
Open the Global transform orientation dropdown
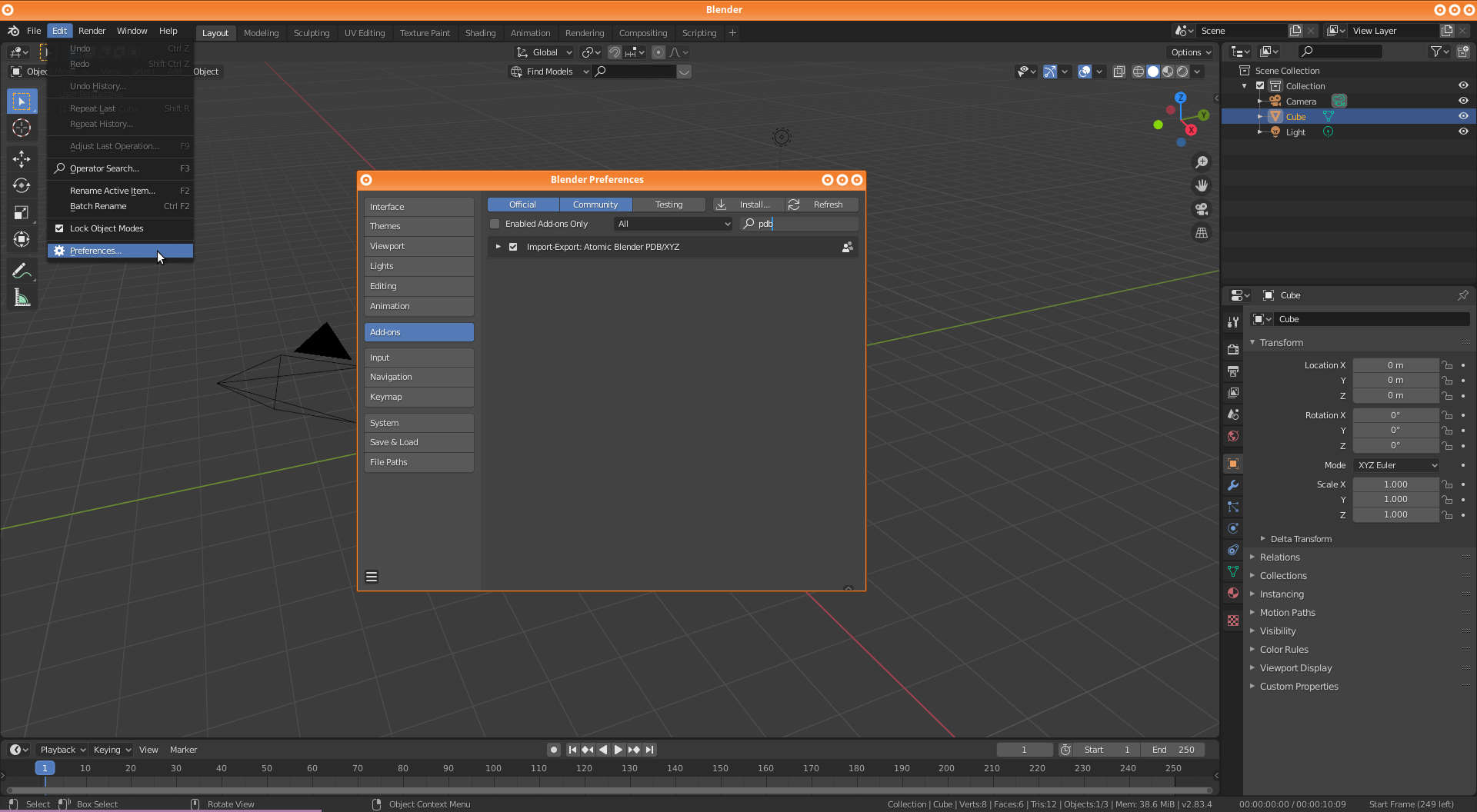[545, 52]
